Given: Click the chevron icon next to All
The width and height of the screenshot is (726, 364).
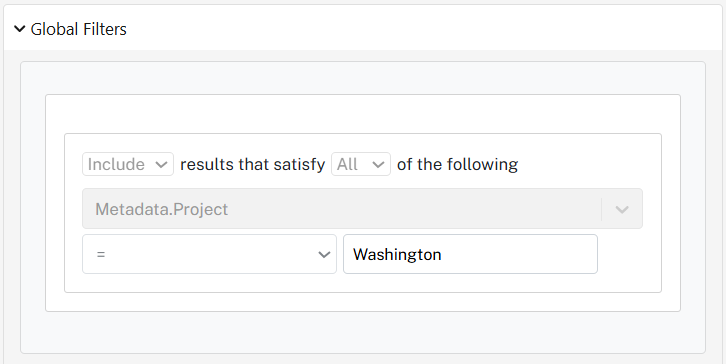Looking at the screenshot, I should click(378, 164).
